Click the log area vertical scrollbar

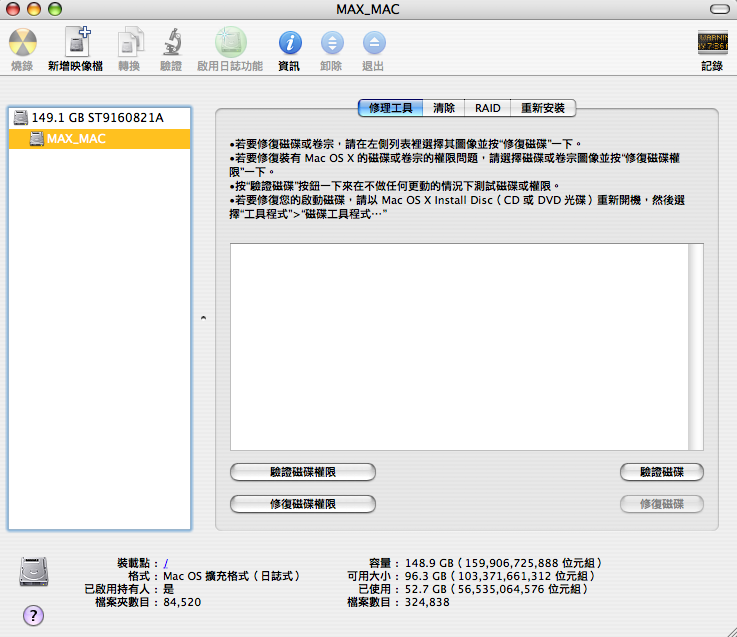tap(696, 347)
